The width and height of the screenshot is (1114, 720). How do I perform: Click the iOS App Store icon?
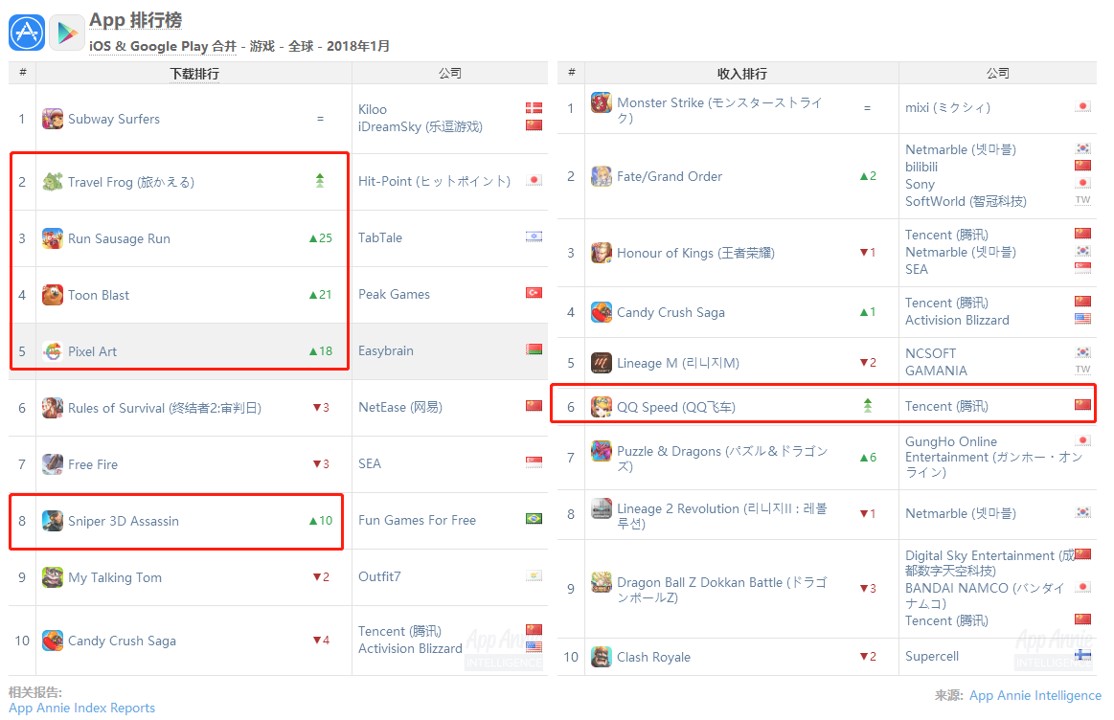[x=27, y=33]
